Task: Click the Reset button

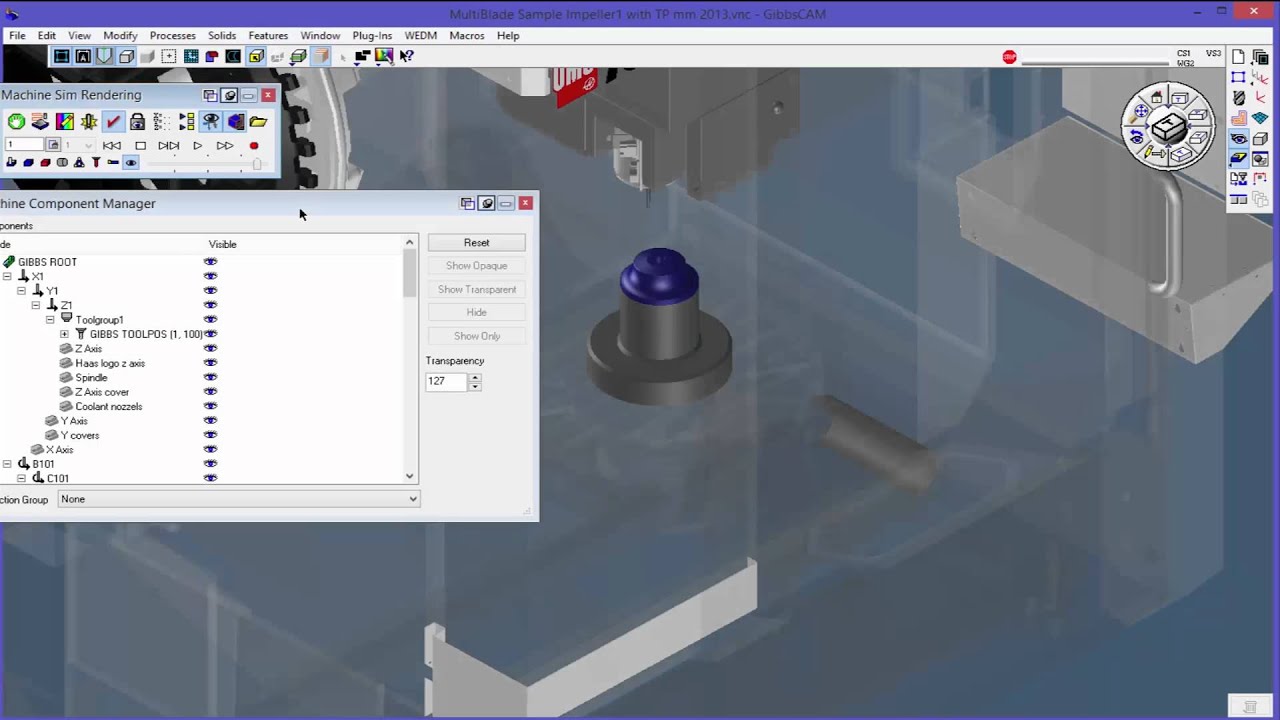Action: (476, 243)
